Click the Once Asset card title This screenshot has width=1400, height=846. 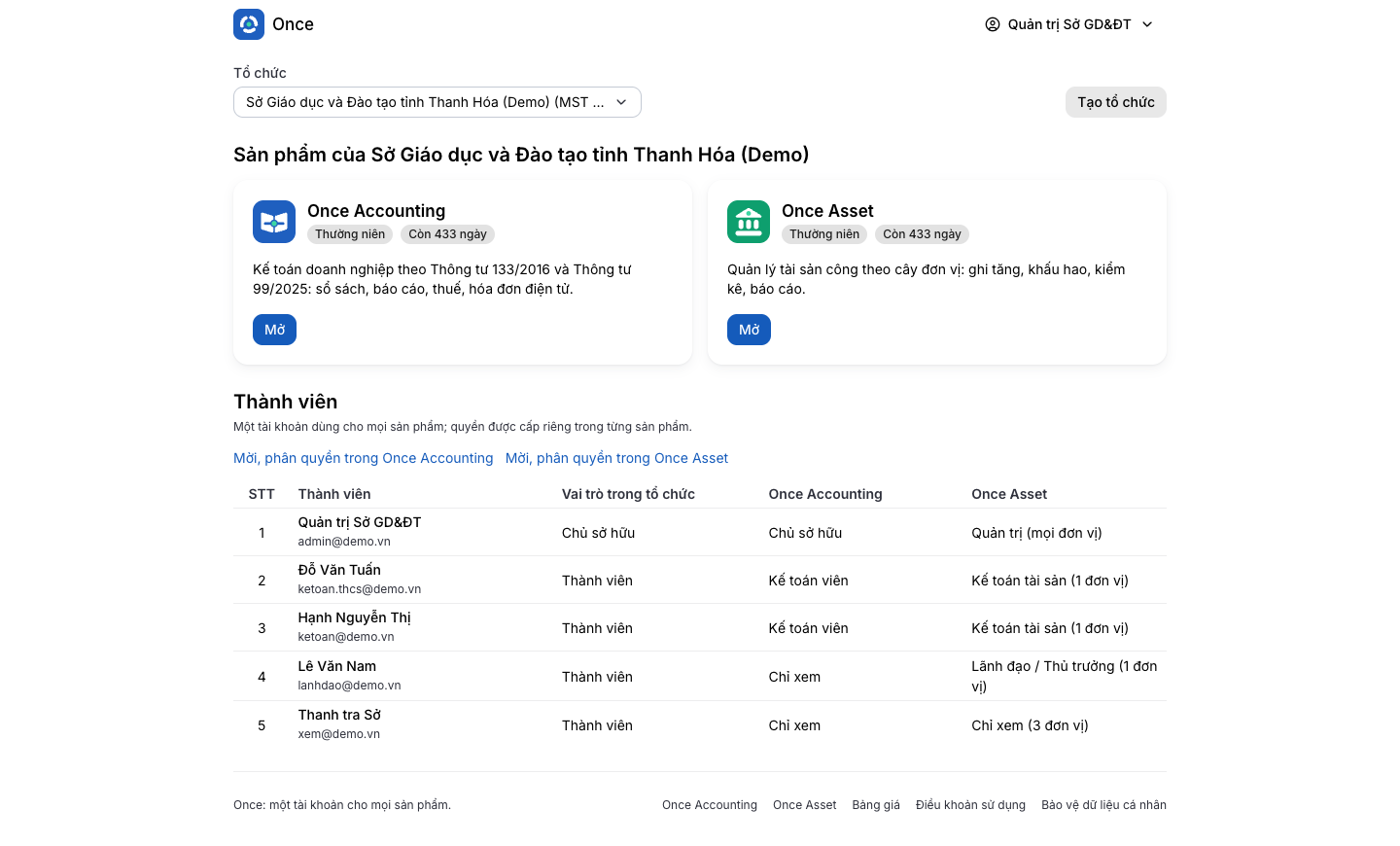(827, 211)
